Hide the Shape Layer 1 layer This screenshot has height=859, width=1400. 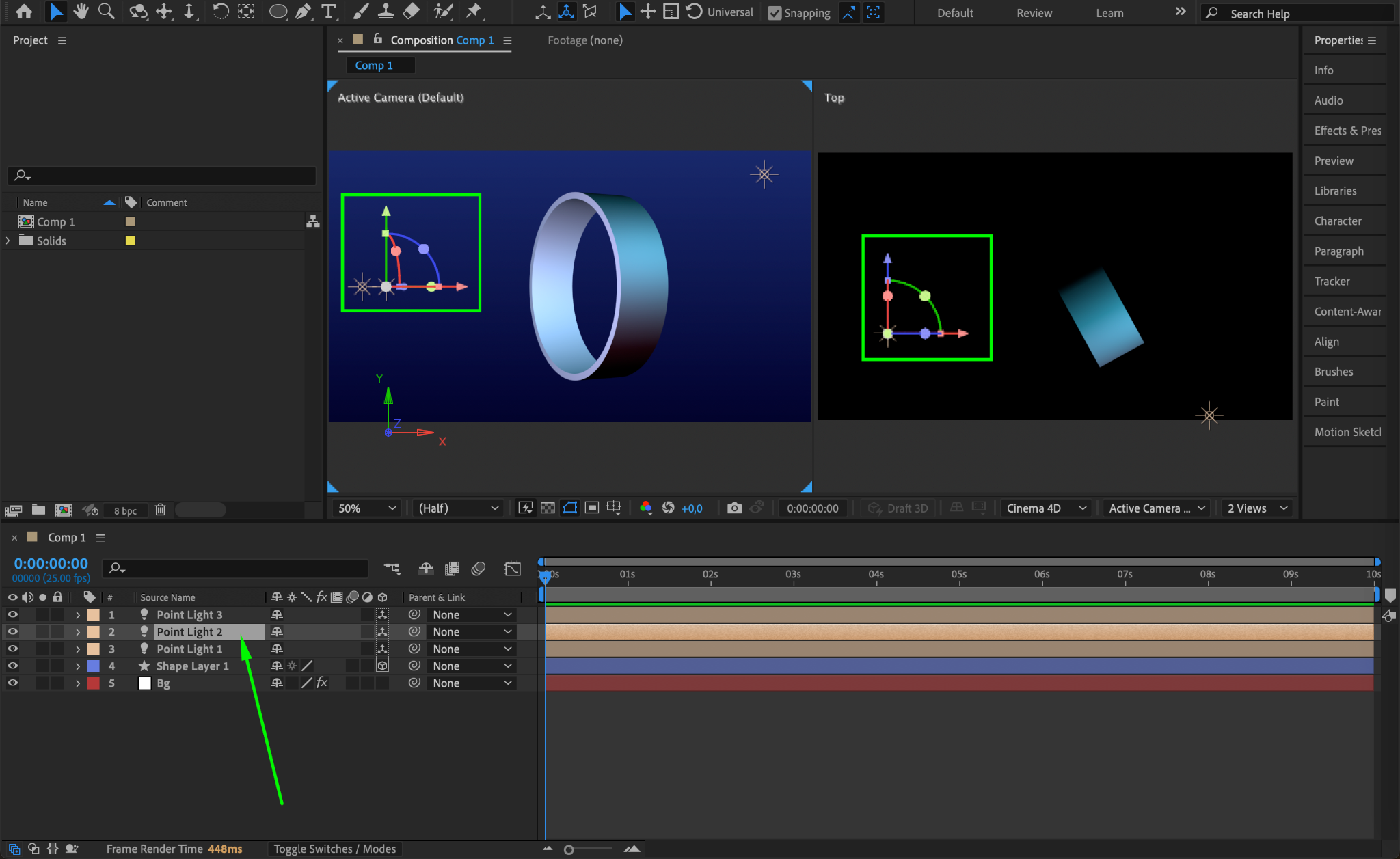coord(12,666)
